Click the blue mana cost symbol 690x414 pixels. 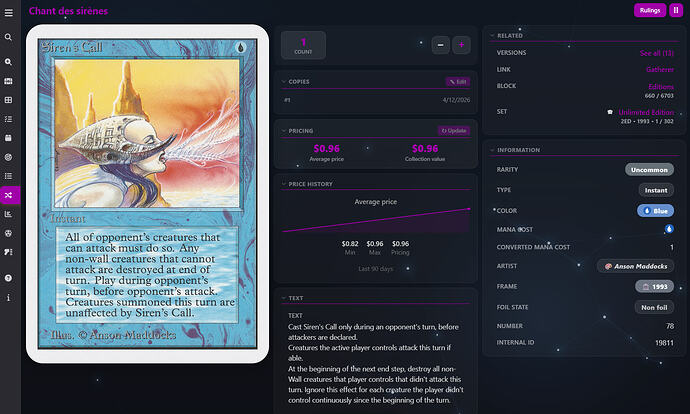[669, 229]
